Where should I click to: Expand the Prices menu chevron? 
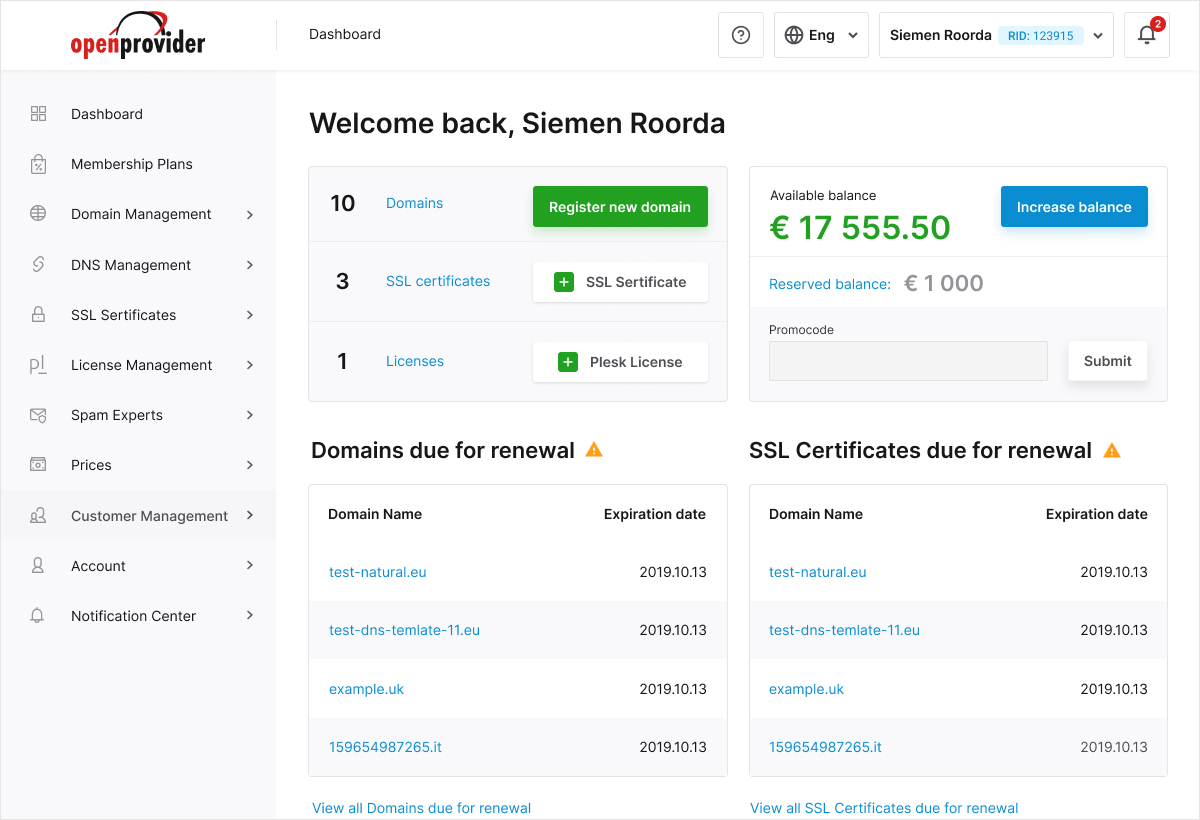tap(250, 465)
